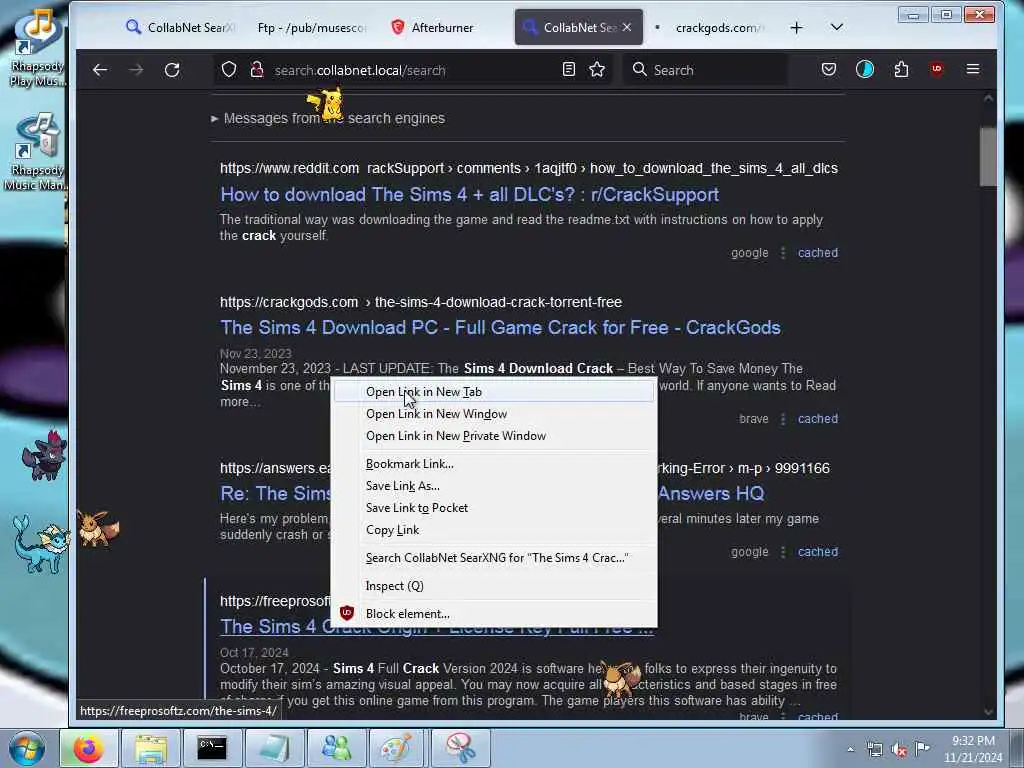Open the Messenger people taskbar icon
The image size is (1024, 768).
tap(336, 748)
